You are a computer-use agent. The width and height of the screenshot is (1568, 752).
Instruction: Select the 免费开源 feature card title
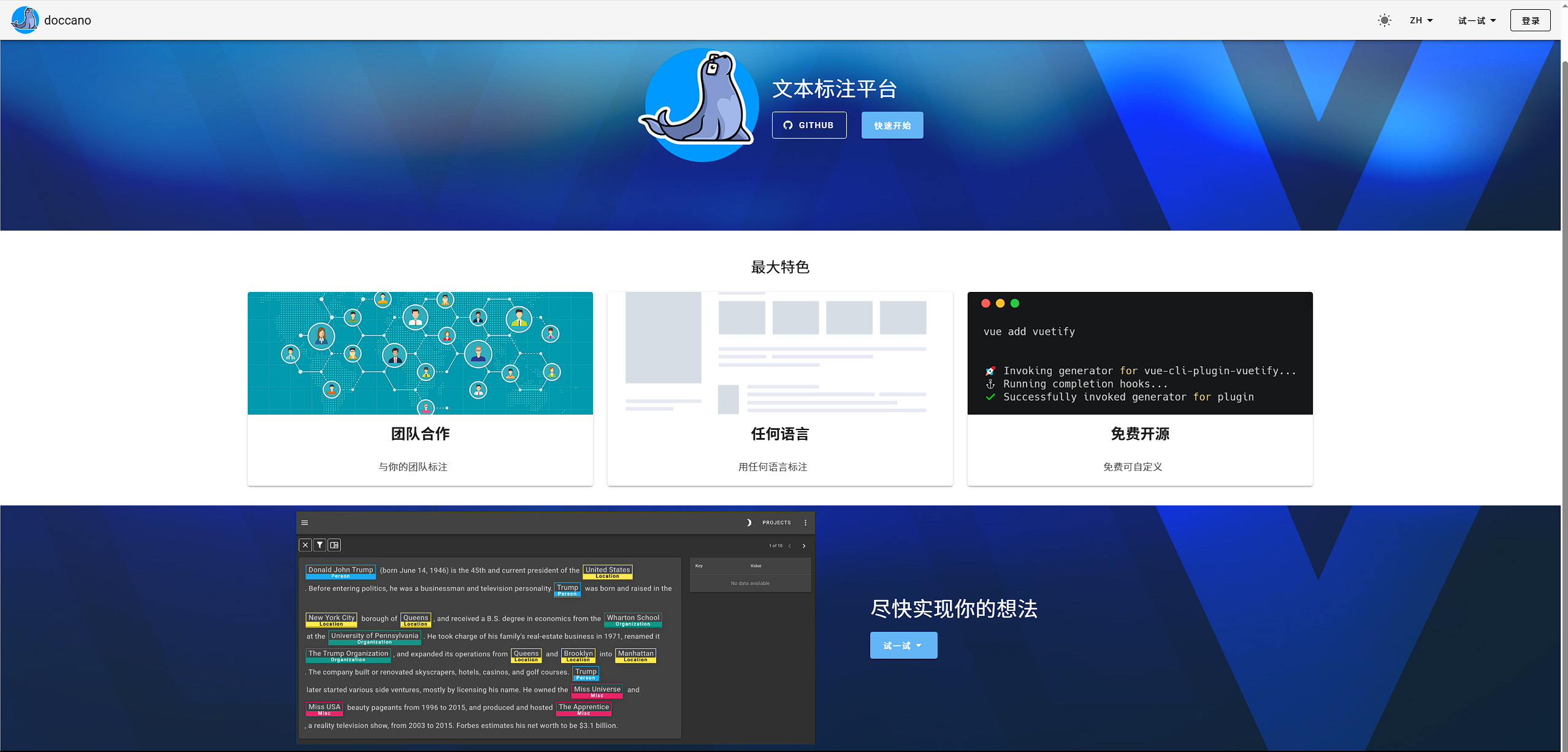1139,434
